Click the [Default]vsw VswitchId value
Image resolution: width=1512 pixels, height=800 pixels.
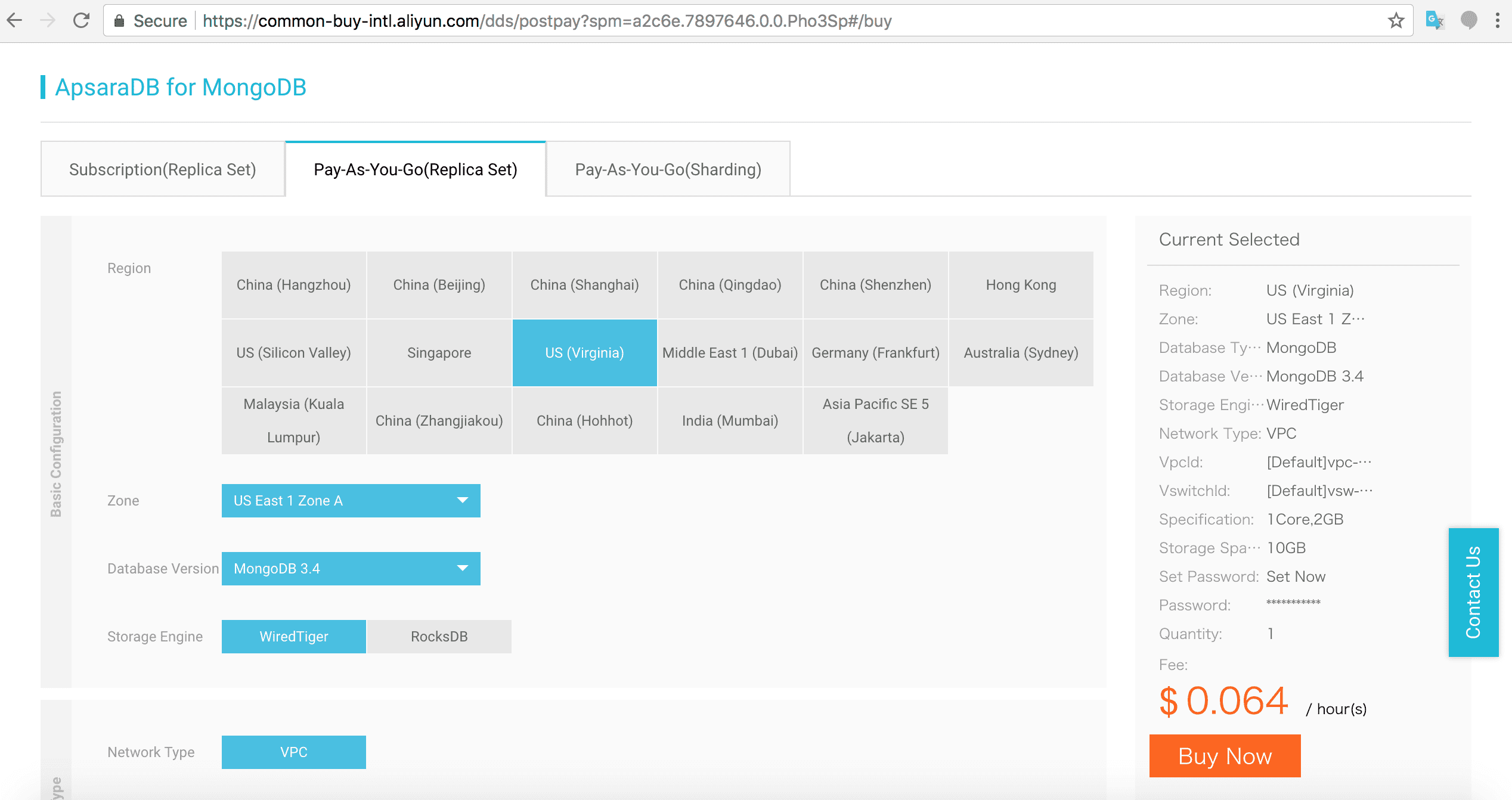[1320, 491]
